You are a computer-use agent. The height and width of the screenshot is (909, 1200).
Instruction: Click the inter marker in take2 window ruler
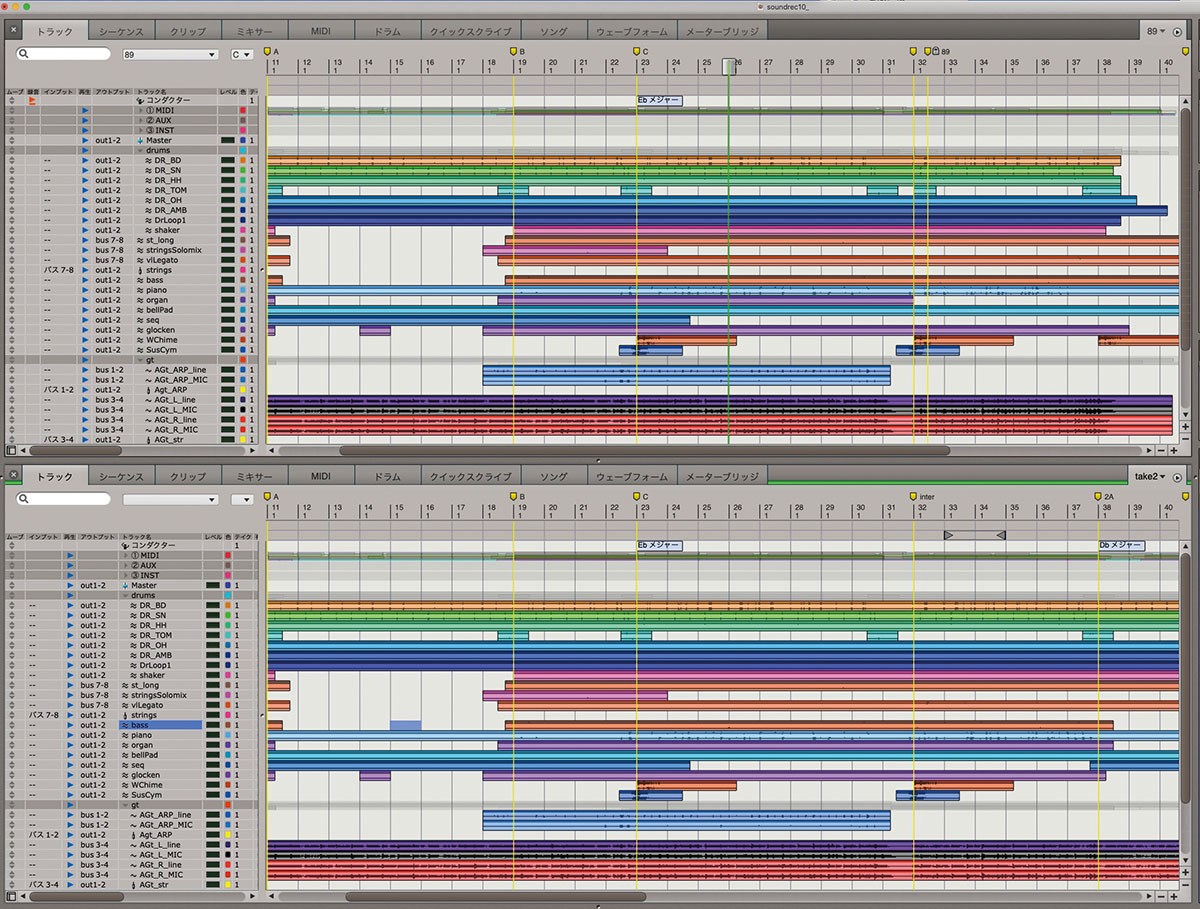pos(914,496)
